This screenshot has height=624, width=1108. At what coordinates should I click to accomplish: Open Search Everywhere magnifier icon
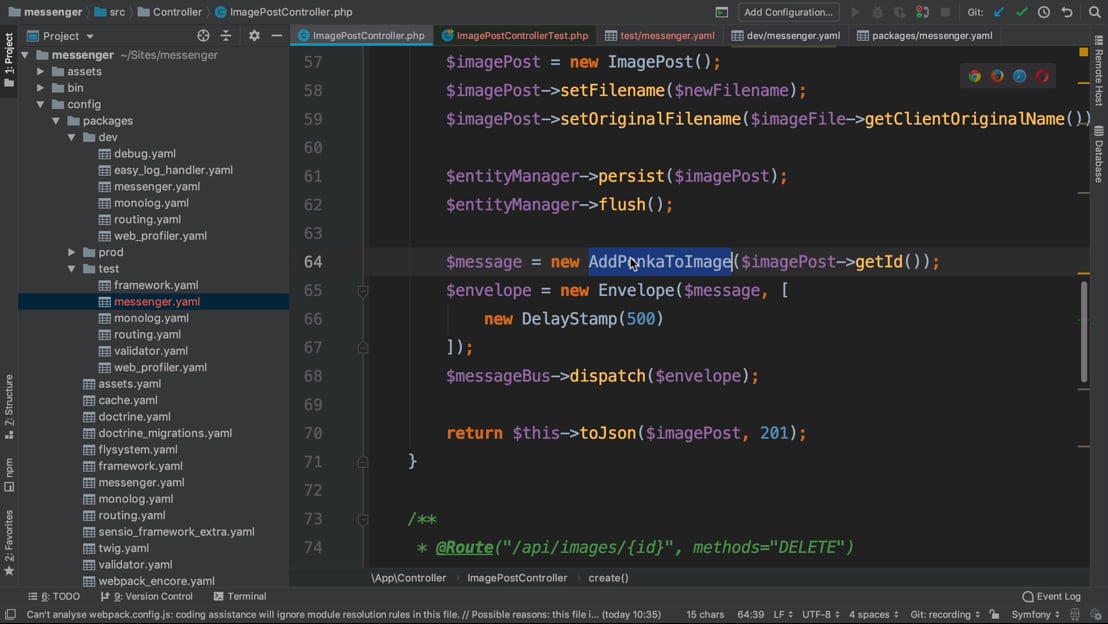tap(1094, 12)
